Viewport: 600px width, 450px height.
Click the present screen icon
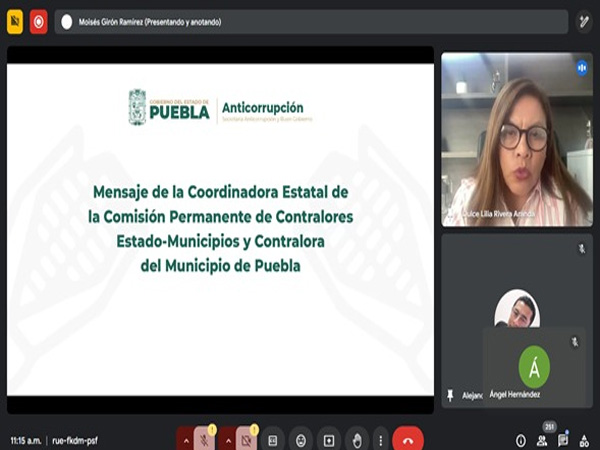(x=328, y=439)
